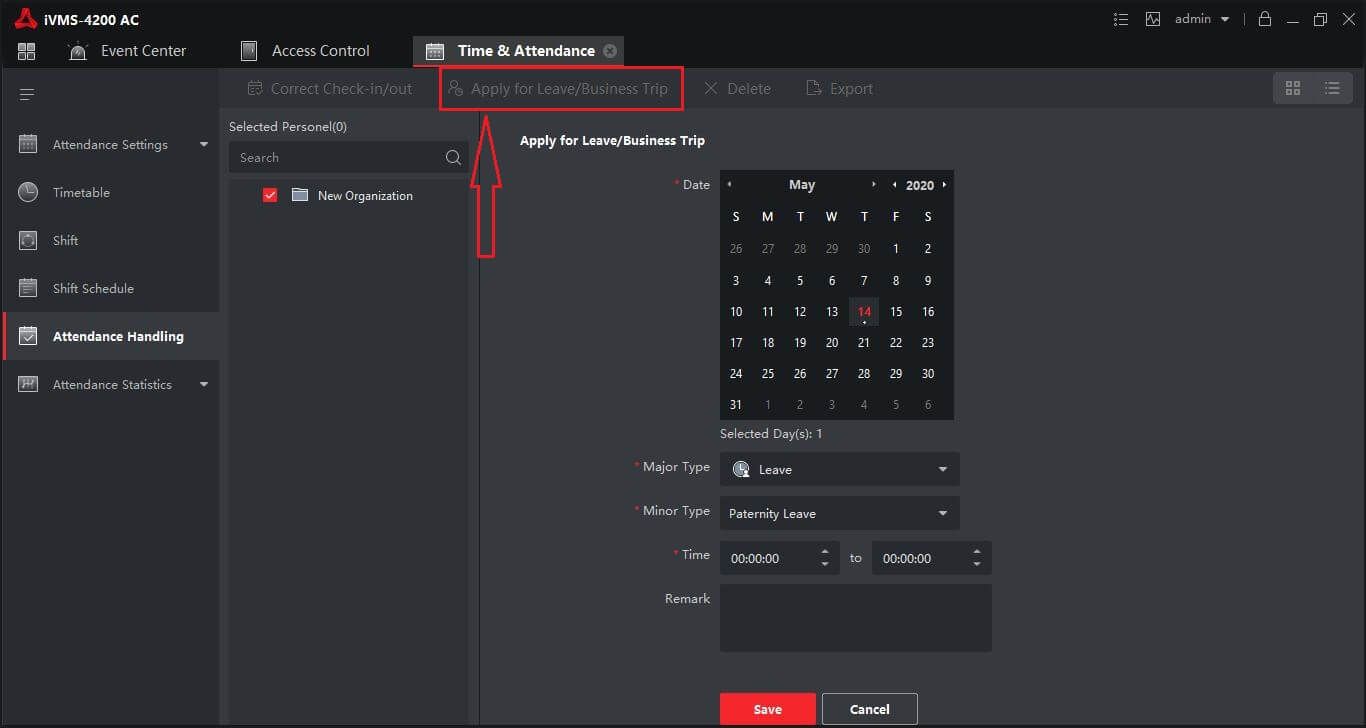The height and width of the screenshot is (728, 1366).
Task: Open Shift Schedule in the sidebar
Action: coord(110,288)
